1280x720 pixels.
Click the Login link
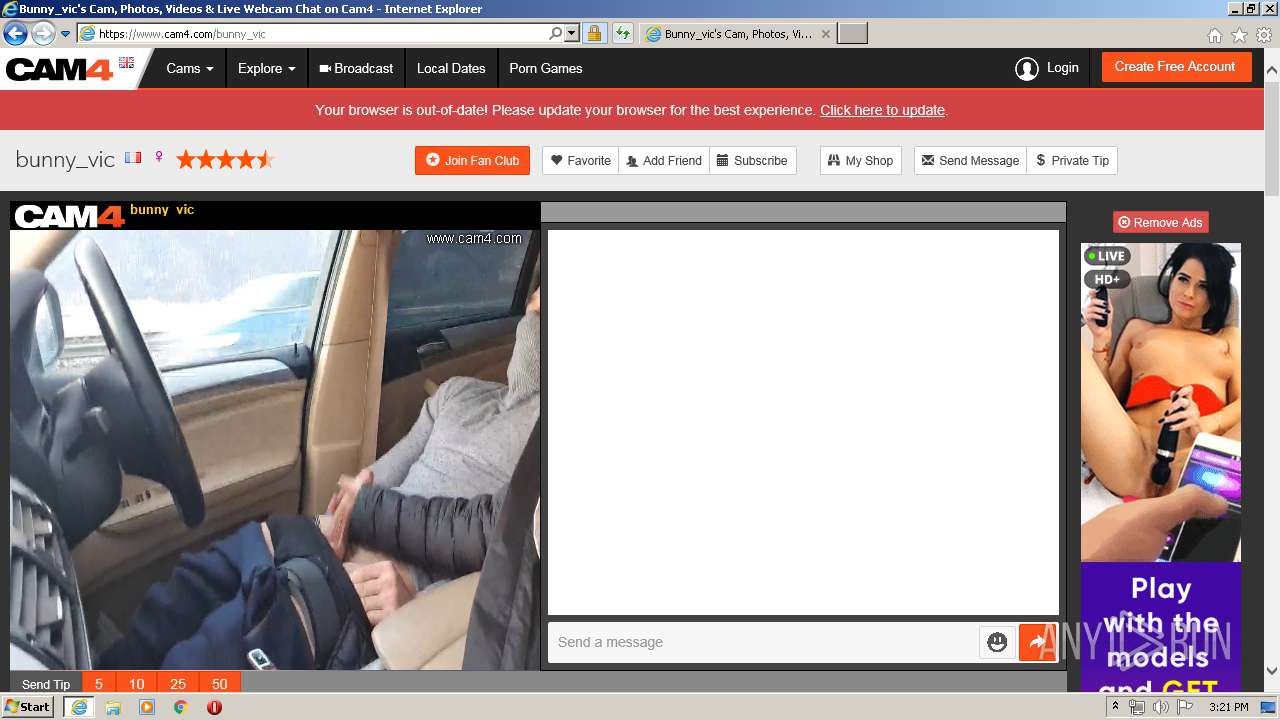tap(1062, 68)
